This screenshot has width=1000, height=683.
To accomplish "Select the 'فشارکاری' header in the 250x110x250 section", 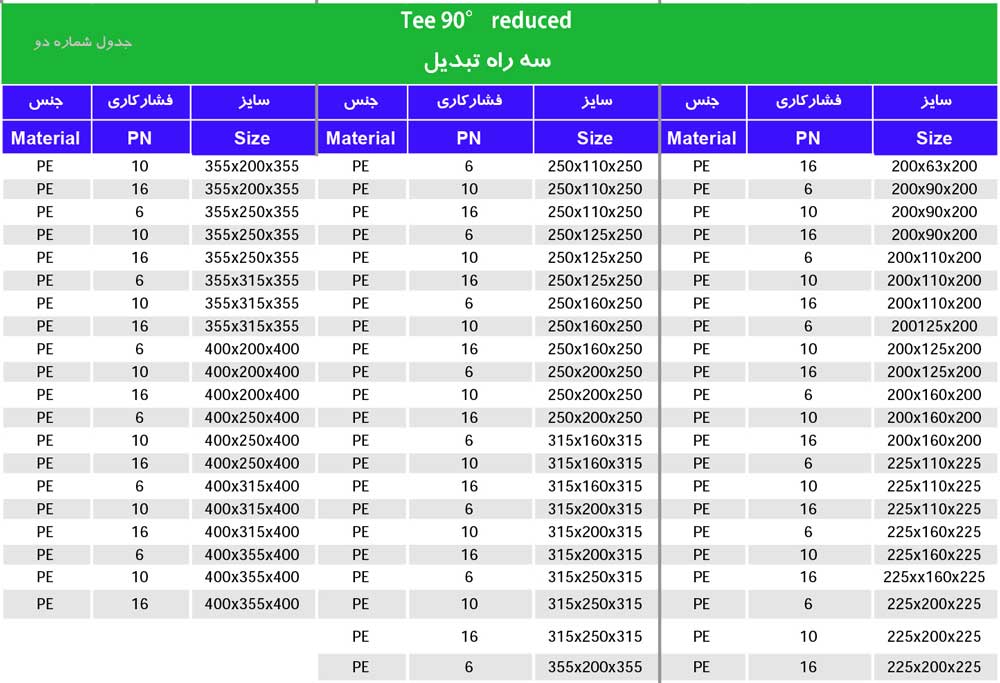I will (x=469, y=102).
